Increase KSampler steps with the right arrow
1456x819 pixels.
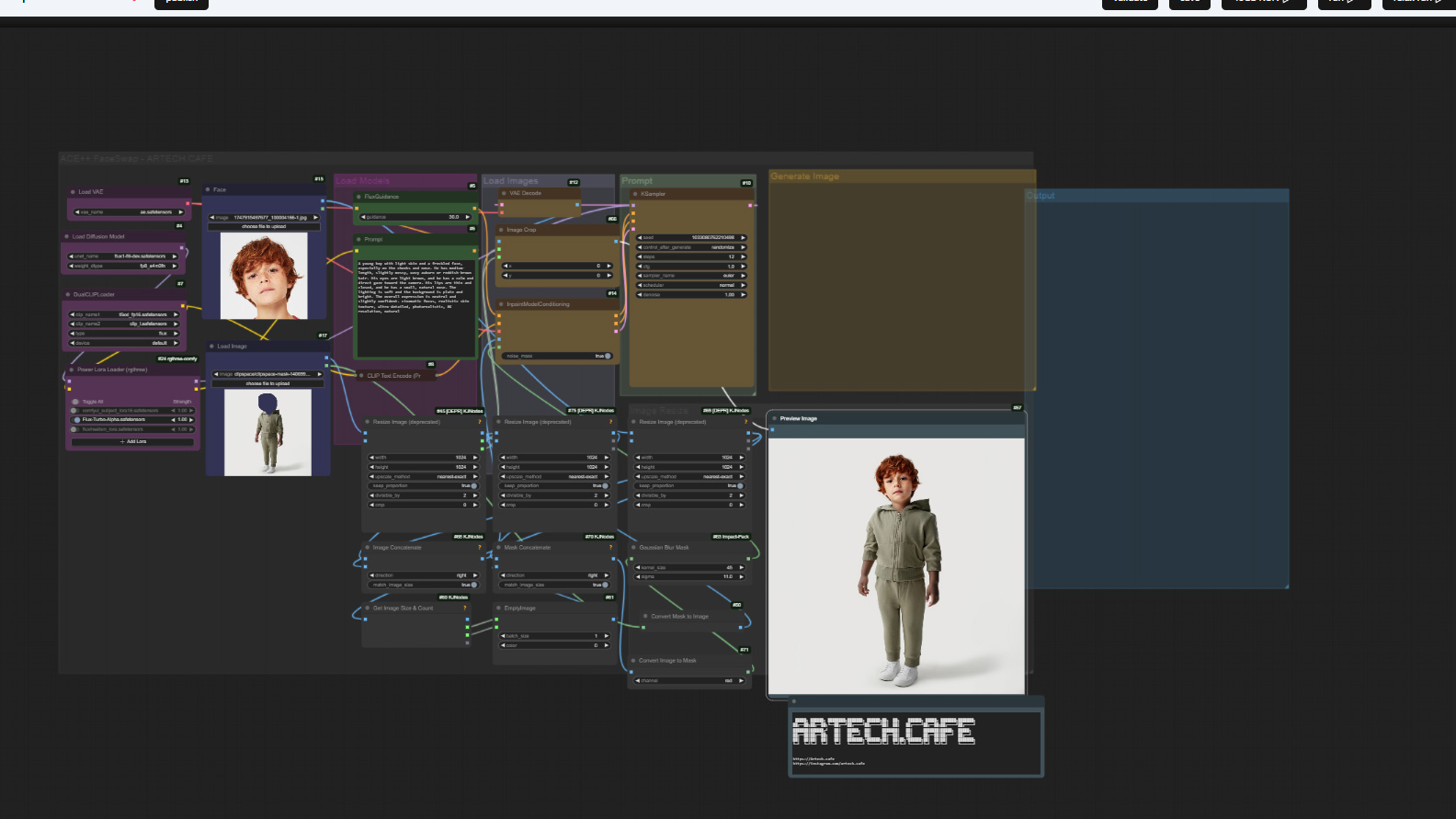pos(743,256)
